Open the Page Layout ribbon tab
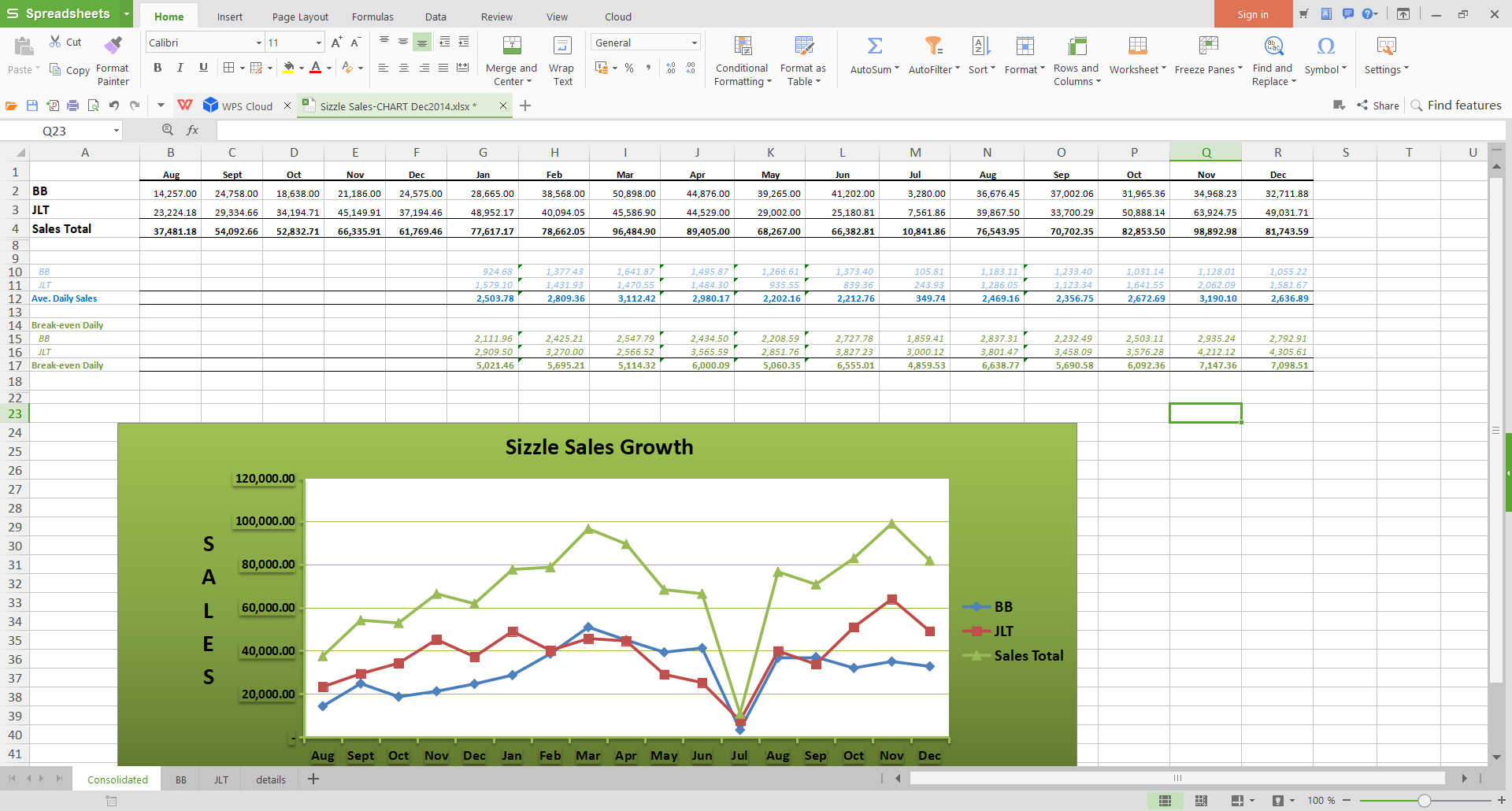This screenshot has height=811, width=1512. click(300, 17)
